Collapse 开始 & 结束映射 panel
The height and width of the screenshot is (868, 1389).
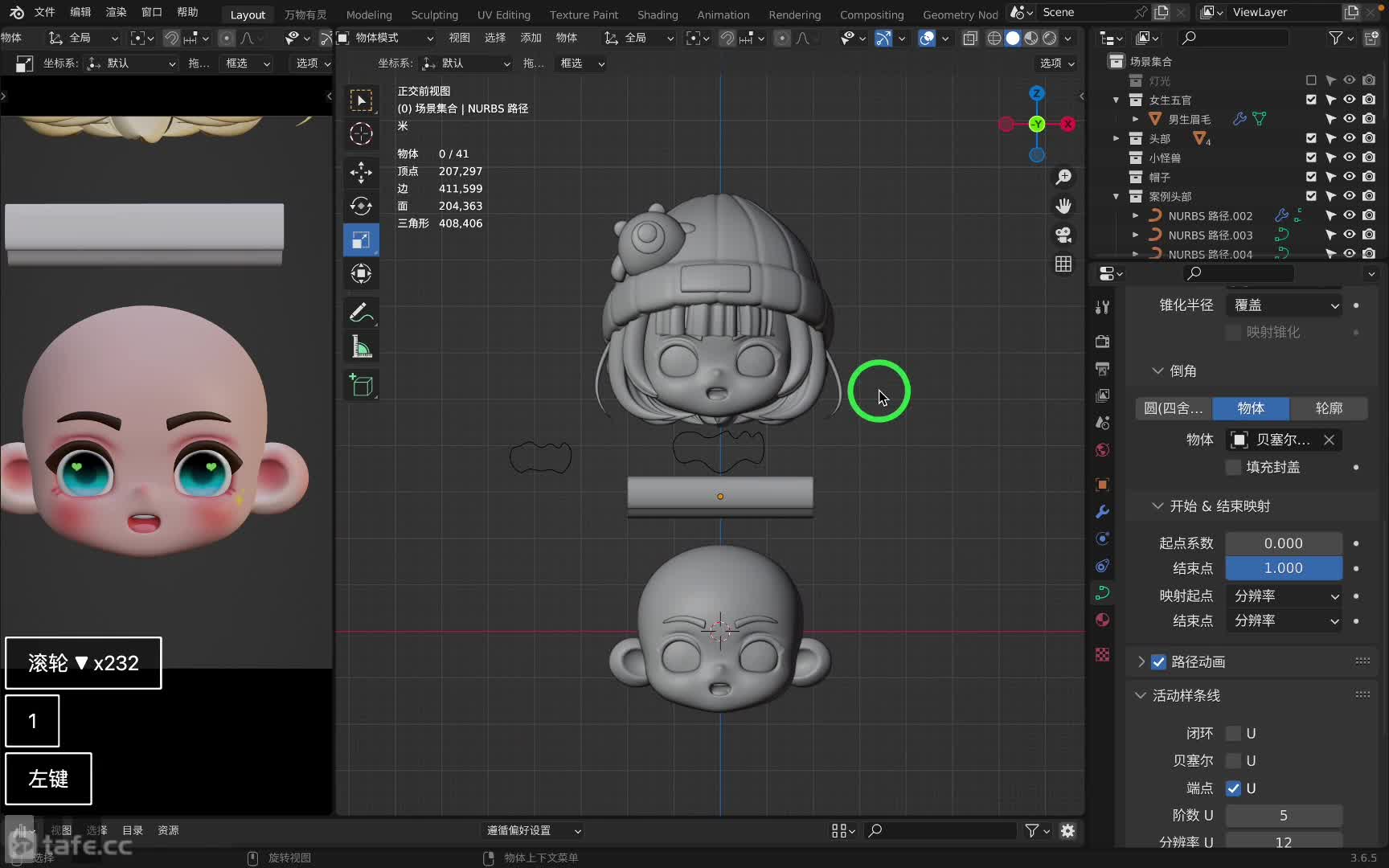(x=1157, y=506)
